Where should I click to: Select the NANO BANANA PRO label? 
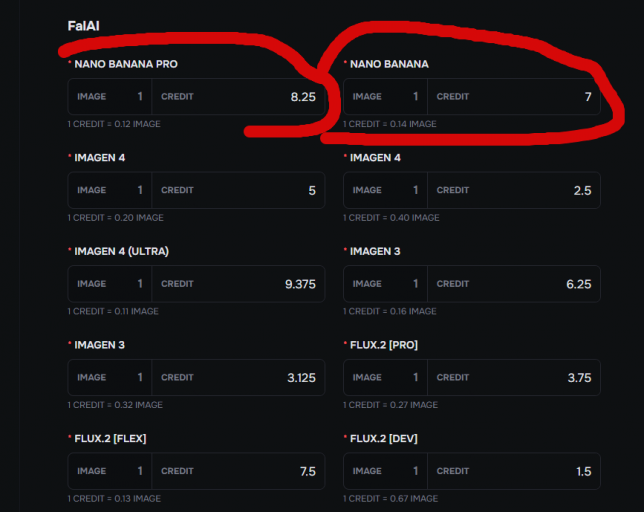click(126, 64)
